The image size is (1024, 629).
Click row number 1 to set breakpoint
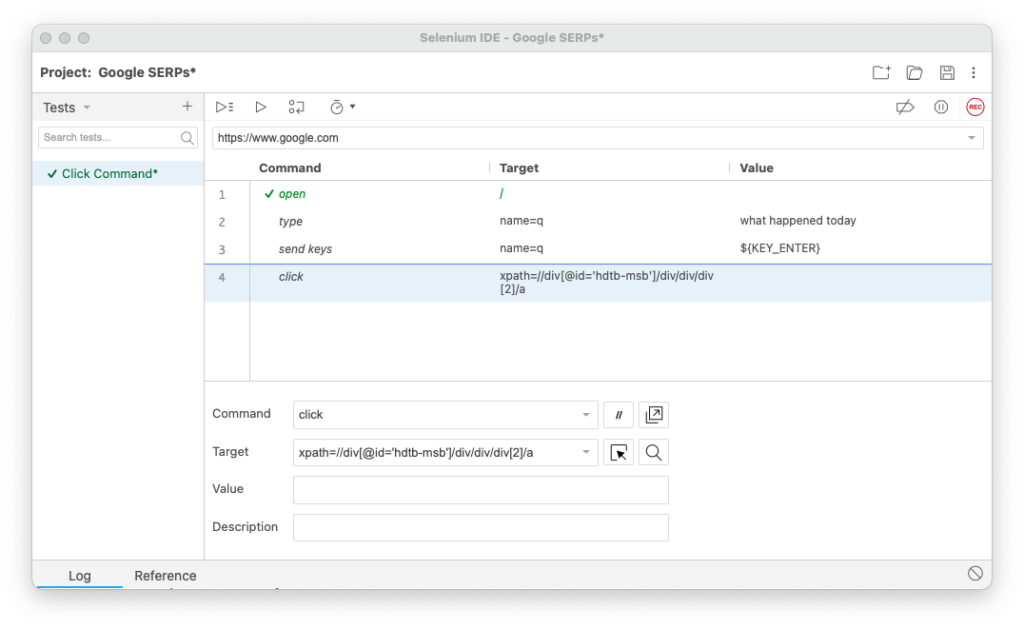point(222,195)
